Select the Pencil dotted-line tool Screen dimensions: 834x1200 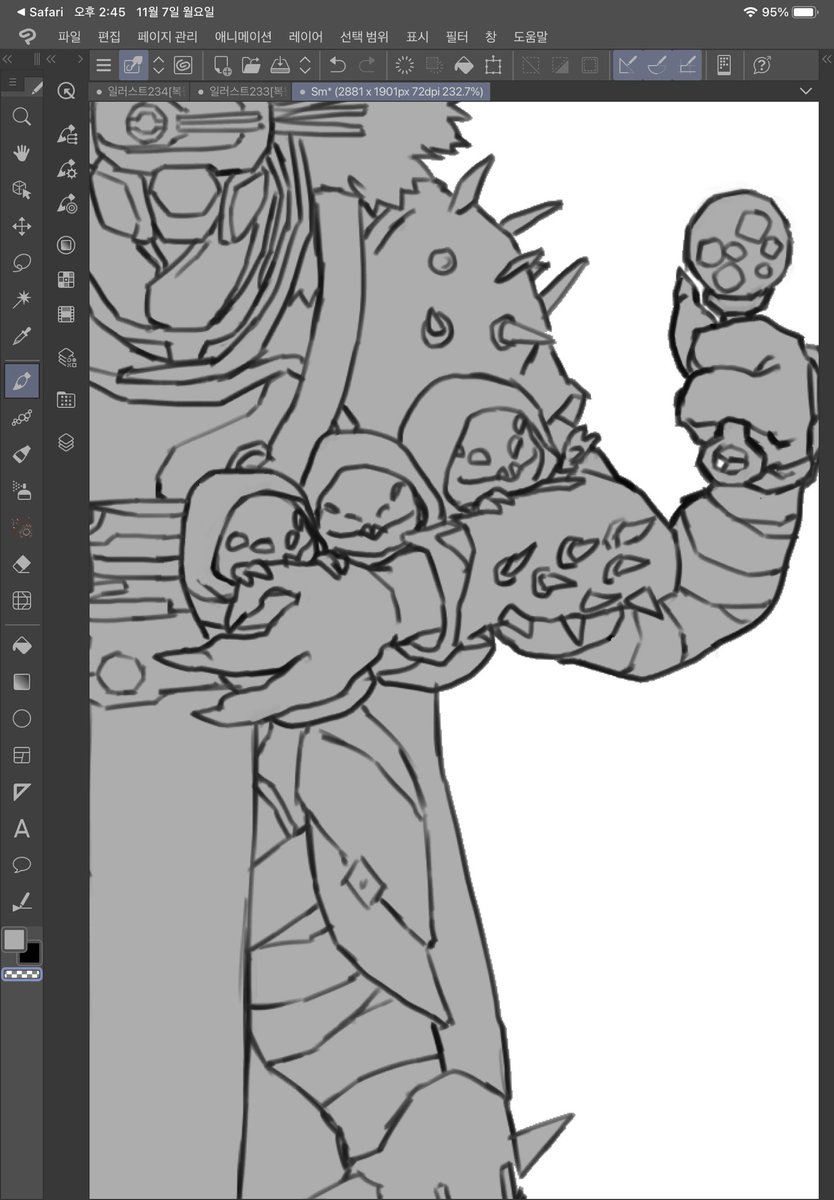(21, 418)
